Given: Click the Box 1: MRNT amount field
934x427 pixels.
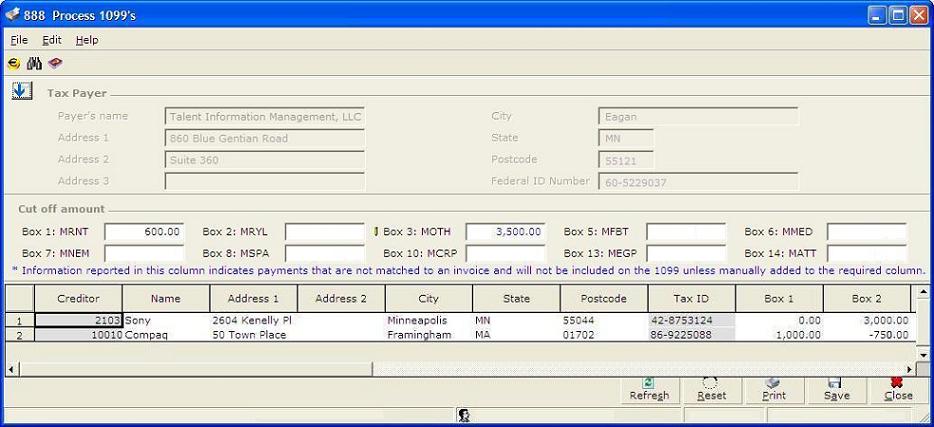Looking at the screenshot, I should click(144, 232).
